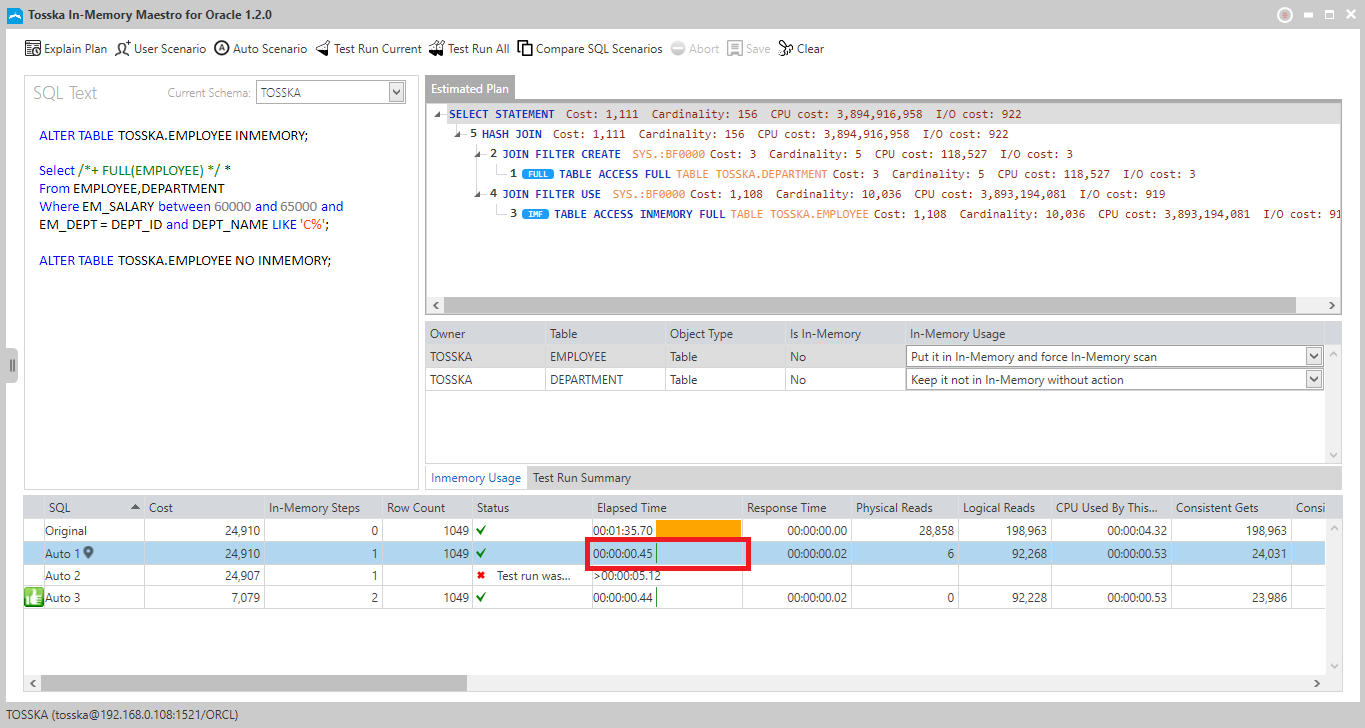Screen dimensions: 1365x728
Task: Click the tables grid scrollbar up arrow
Action: (x=1333, y=353)
